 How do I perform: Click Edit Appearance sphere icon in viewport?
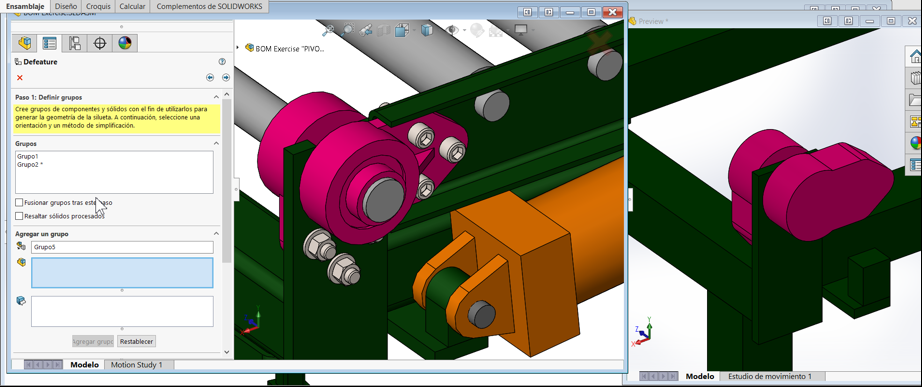[x=477, y=29]
